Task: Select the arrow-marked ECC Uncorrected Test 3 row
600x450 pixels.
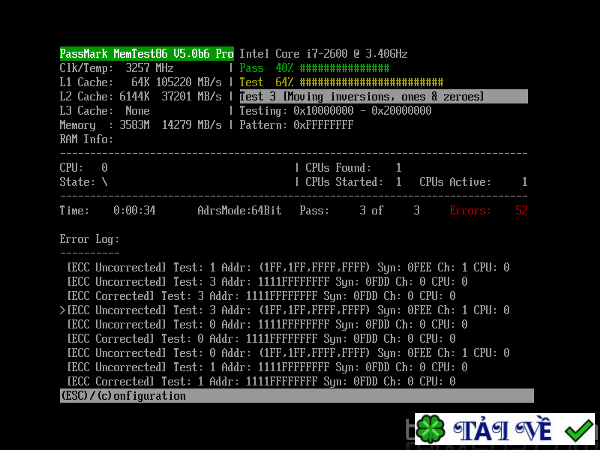Action: pyautogui.click(x=285, y=310)
